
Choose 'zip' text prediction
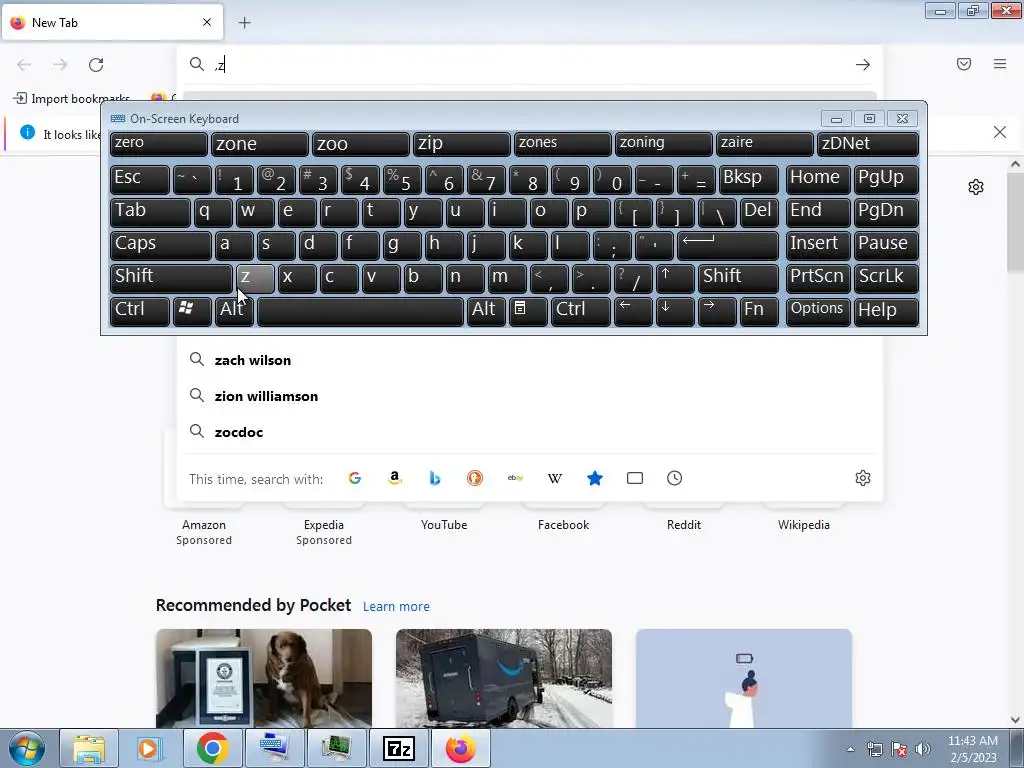point(462,144)
